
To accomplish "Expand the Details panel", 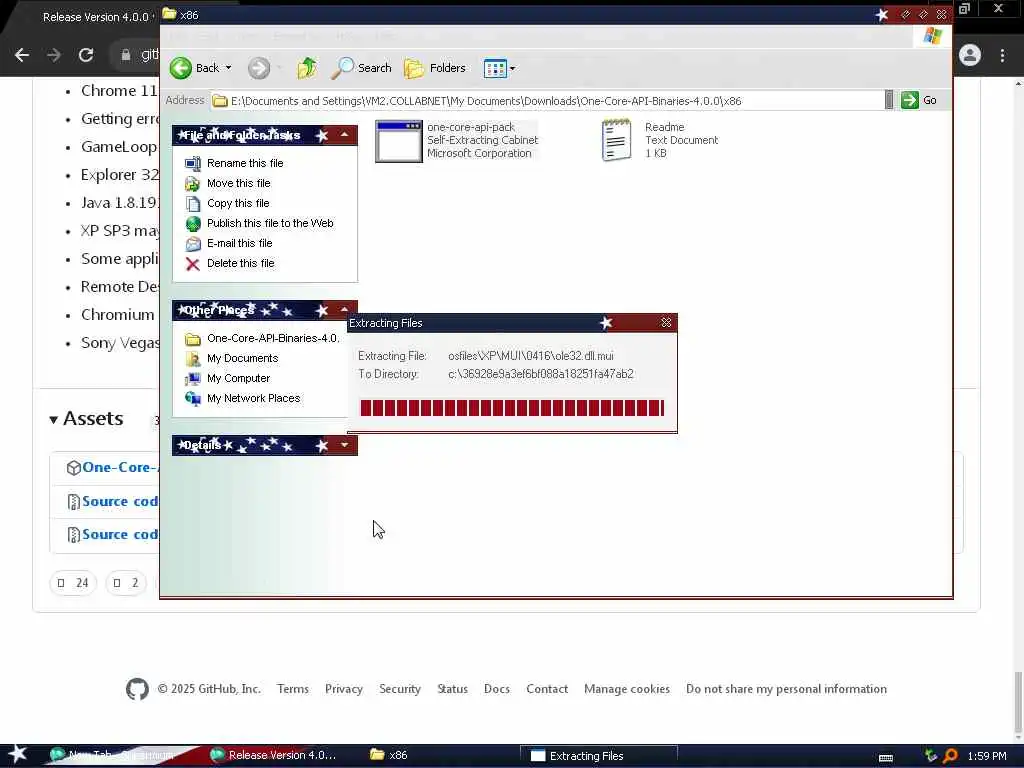I will click(x=344, y=445).
